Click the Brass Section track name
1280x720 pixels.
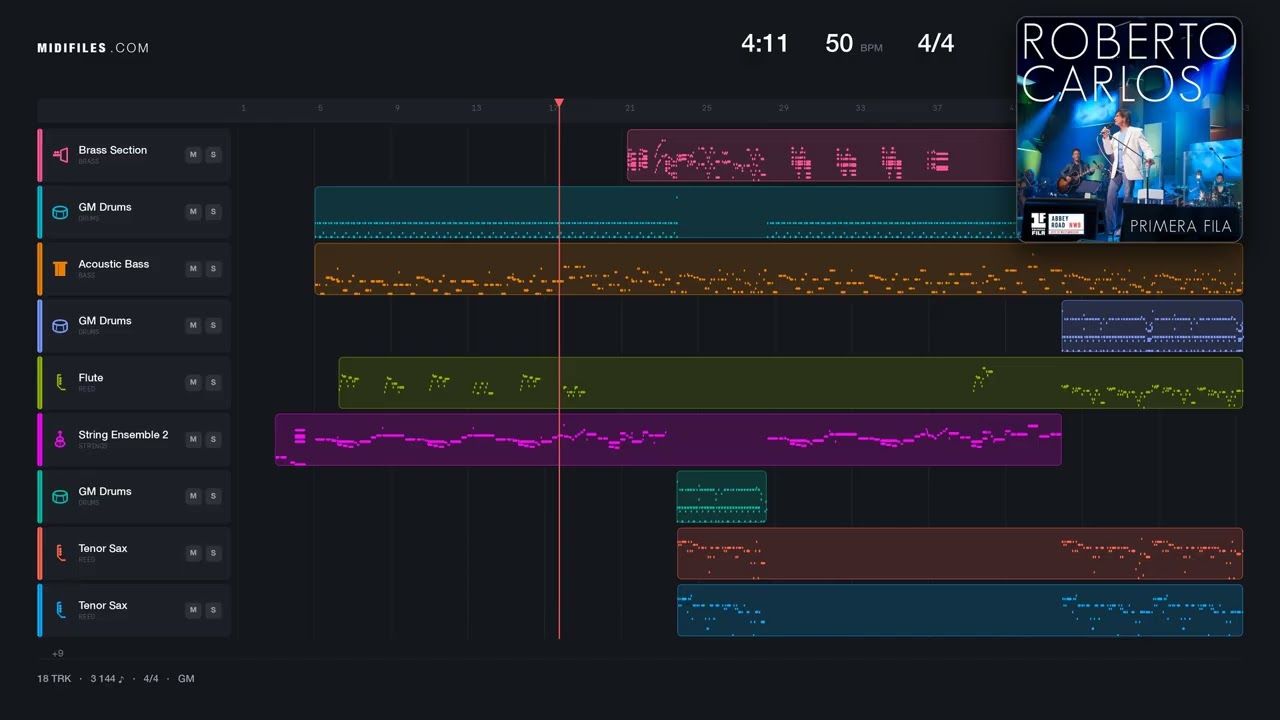pos(113,150)
